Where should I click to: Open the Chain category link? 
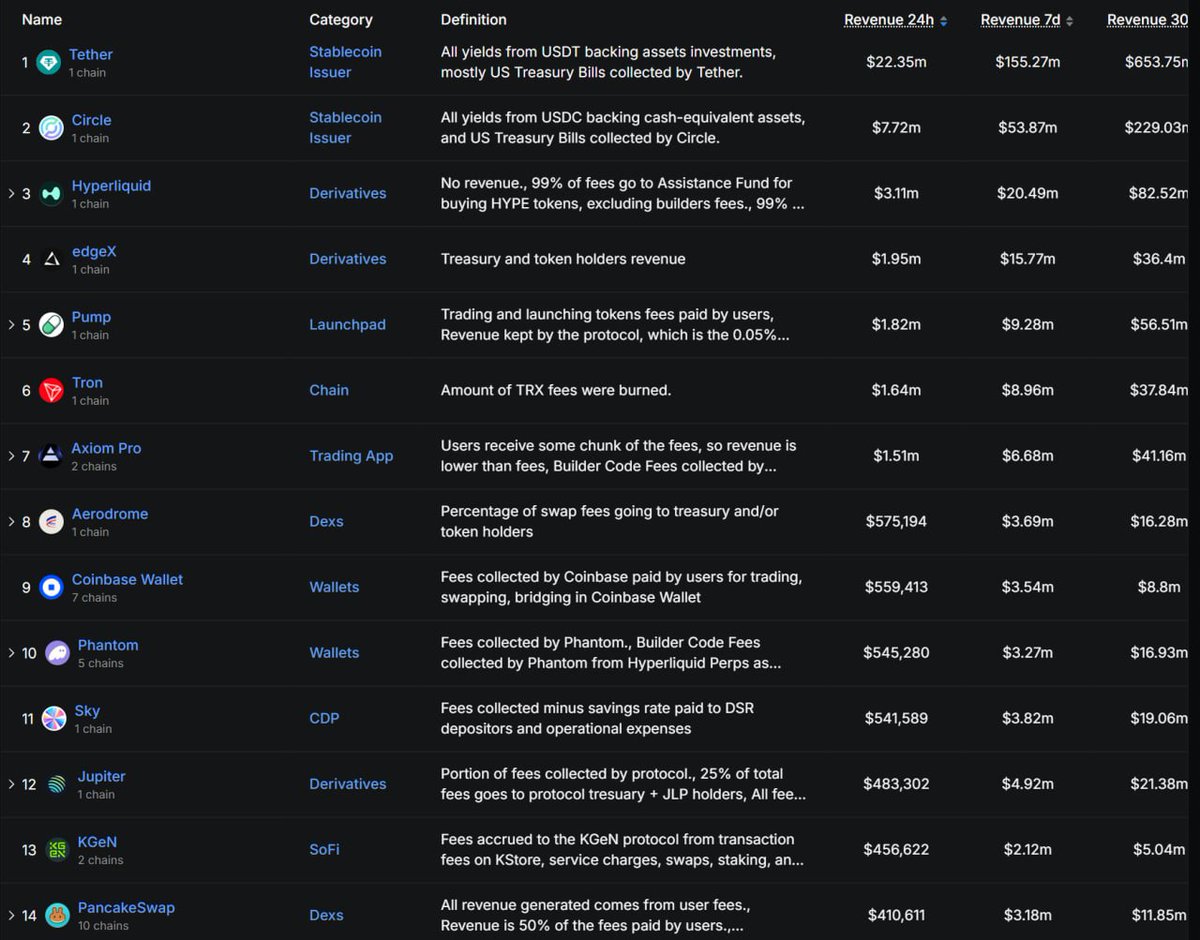point(329,390)
